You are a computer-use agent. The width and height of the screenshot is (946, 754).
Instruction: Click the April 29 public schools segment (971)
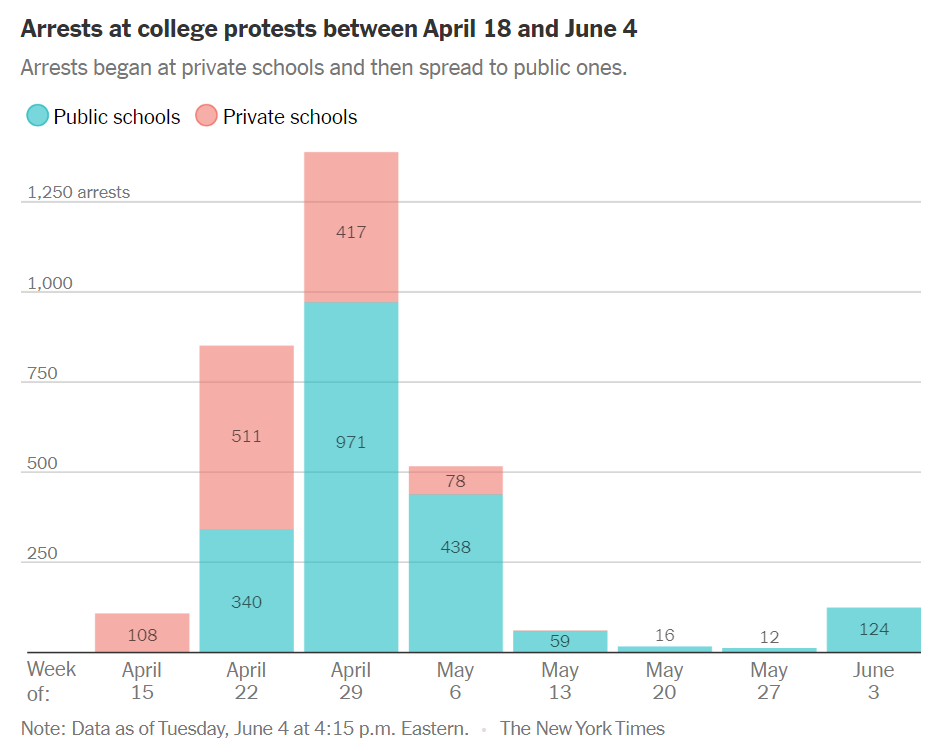point(351,476)
